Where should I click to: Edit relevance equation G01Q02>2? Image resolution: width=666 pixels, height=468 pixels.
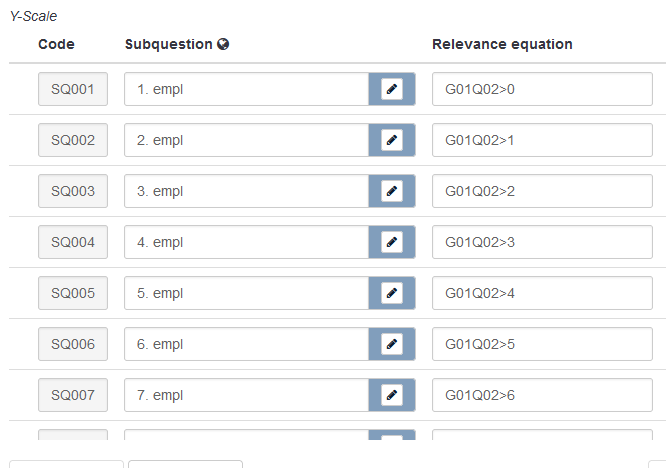click(542, 192)
